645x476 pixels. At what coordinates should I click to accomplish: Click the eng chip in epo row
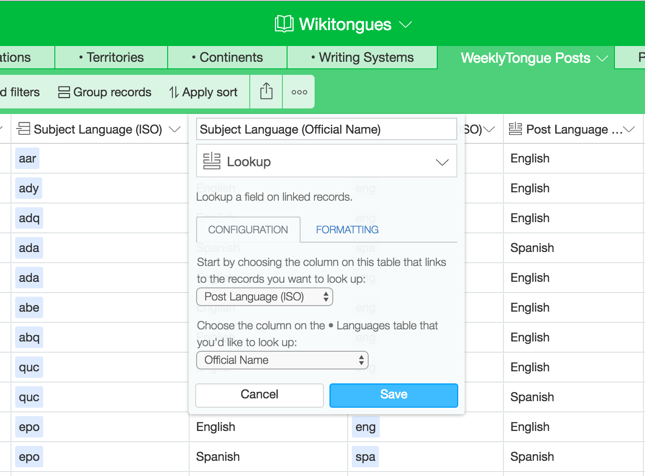(365, 427)
